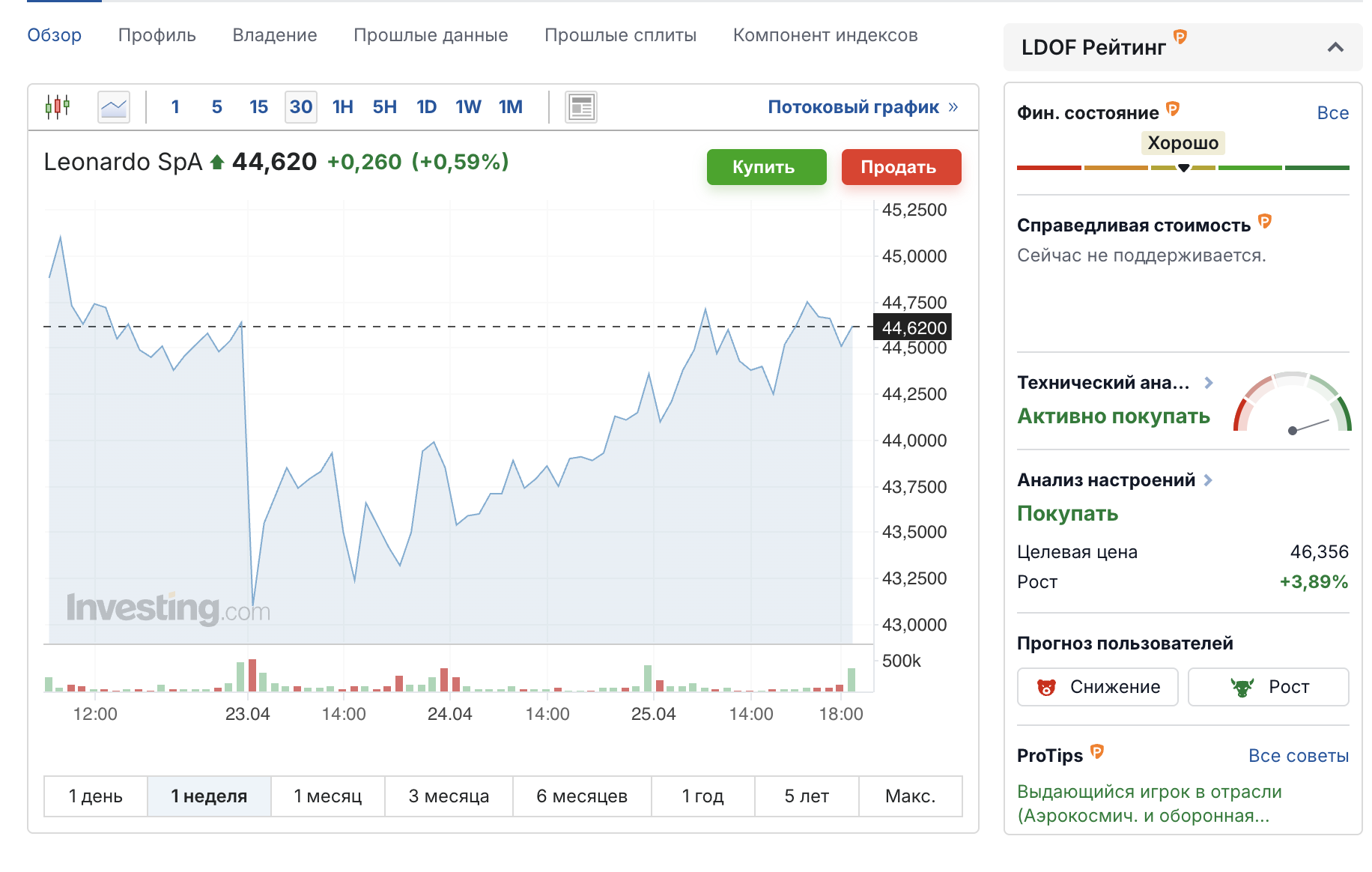This screenshot has height=872, width=1372.
Task: Open the Все советы link
Action: pos(1299,756)
